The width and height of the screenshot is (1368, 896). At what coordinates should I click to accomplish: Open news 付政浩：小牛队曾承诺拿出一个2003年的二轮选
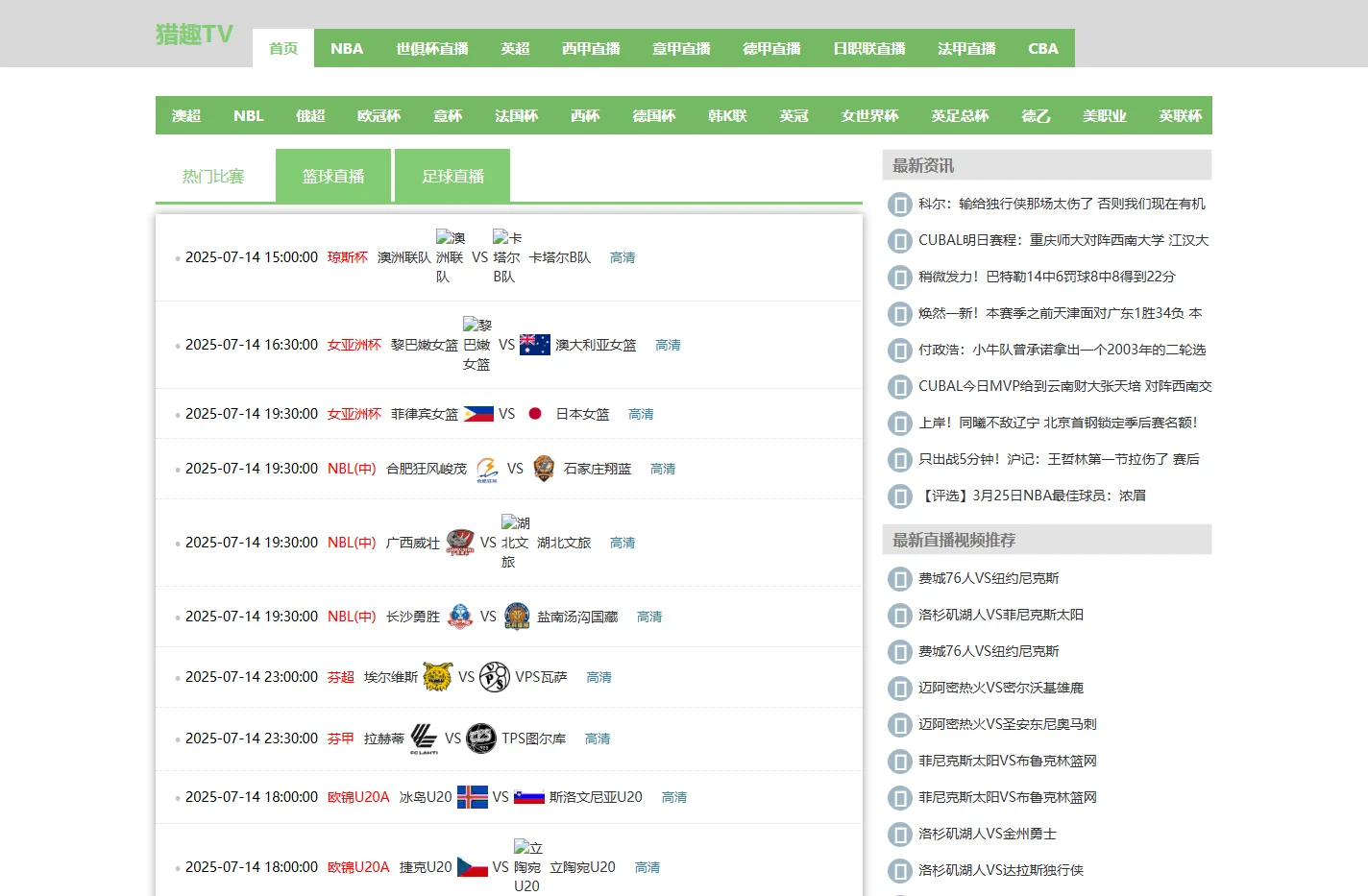pos(1062,350)
